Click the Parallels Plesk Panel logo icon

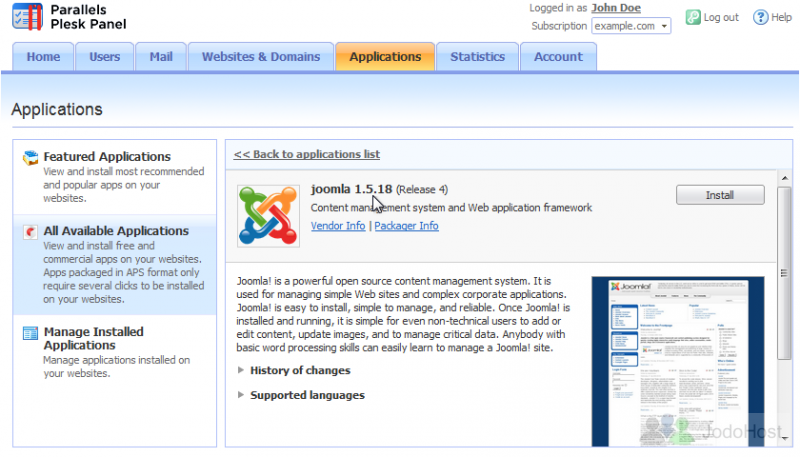[27, 17]
